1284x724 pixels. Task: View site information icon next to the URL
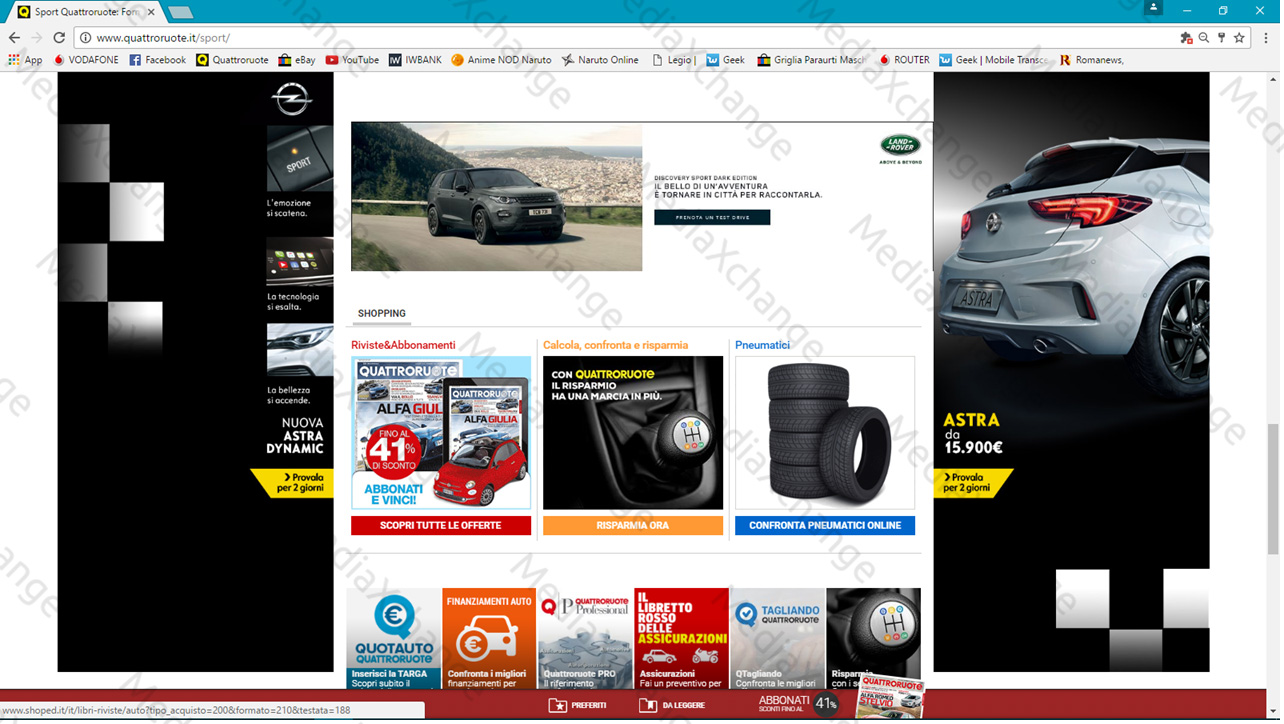(x=86, y=38)
